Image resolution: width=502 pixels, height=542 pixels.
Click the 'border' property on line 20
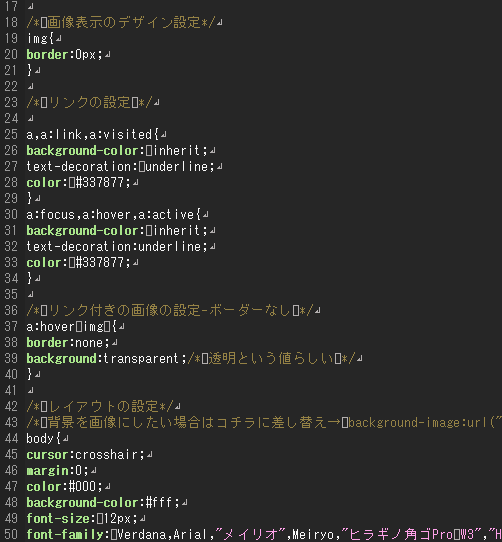(x=47, y=55)
